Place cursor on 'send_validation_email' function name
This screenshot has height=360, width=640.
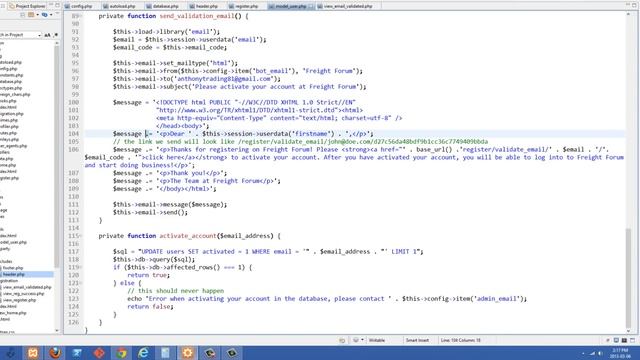click(x=197, y=16)
